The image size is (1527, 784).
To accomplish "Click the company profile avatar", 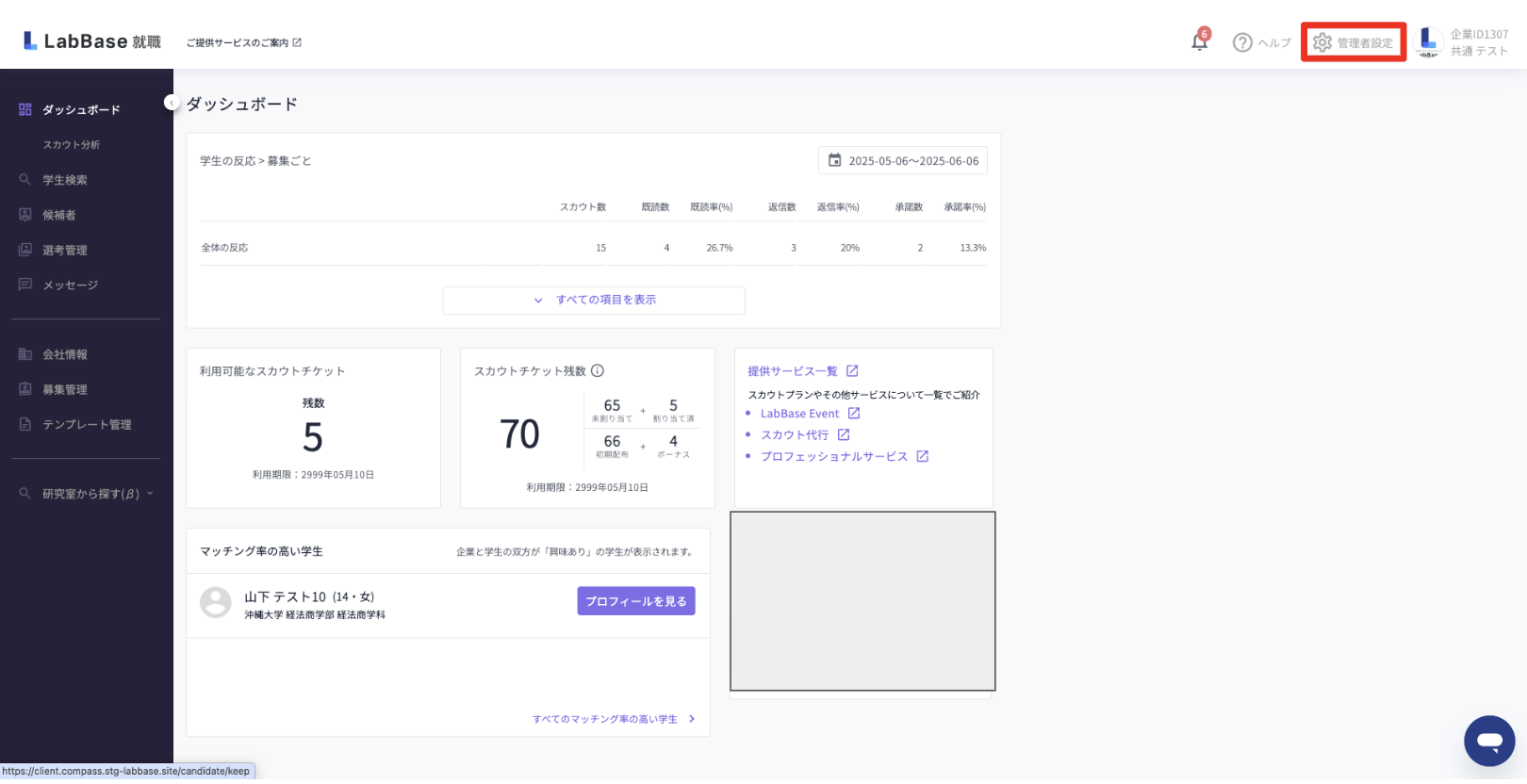I will [1428, 41].
